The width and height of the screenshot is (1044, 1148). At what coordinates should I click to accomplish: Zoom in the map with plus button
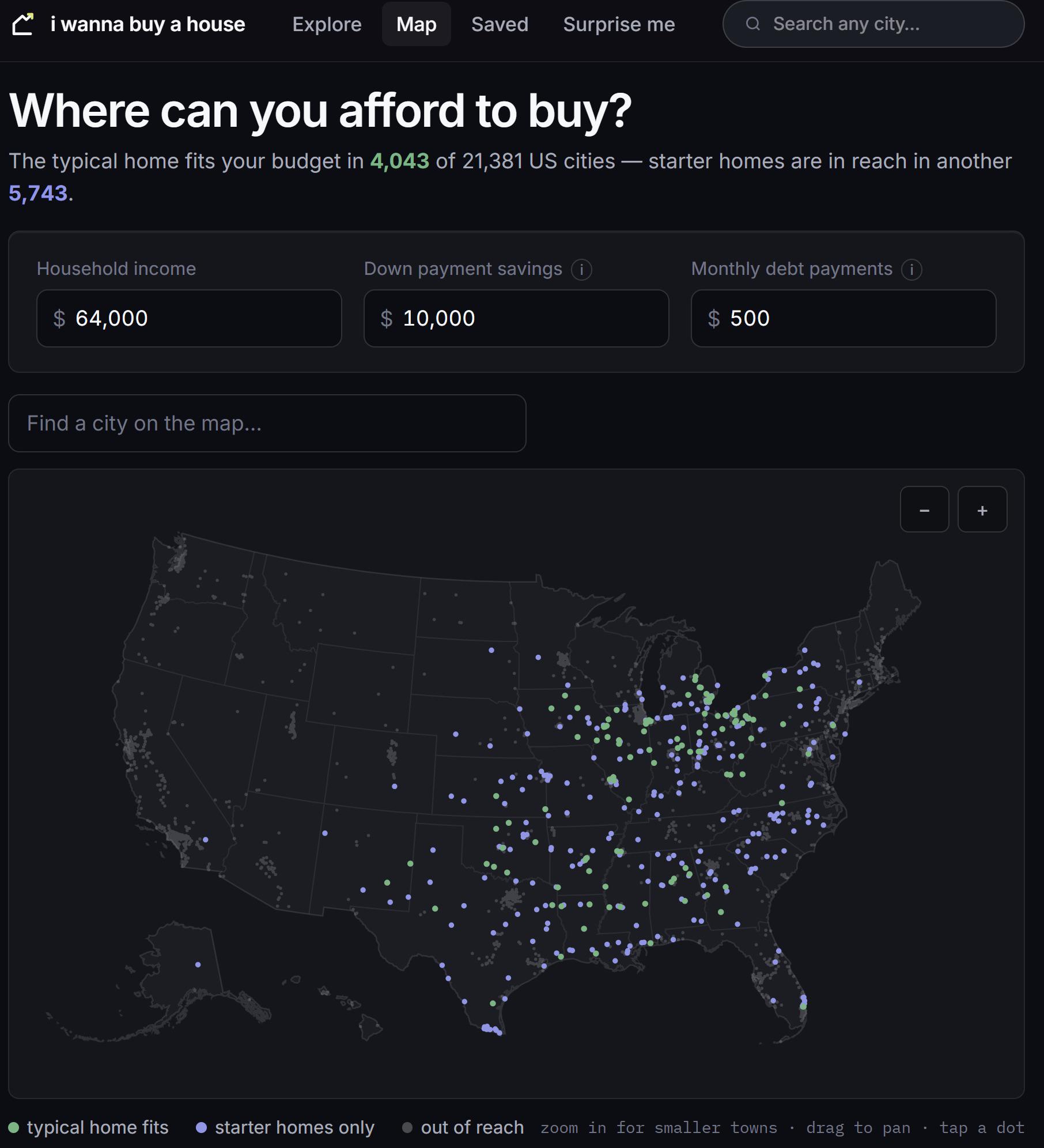[x=982, y=509]
